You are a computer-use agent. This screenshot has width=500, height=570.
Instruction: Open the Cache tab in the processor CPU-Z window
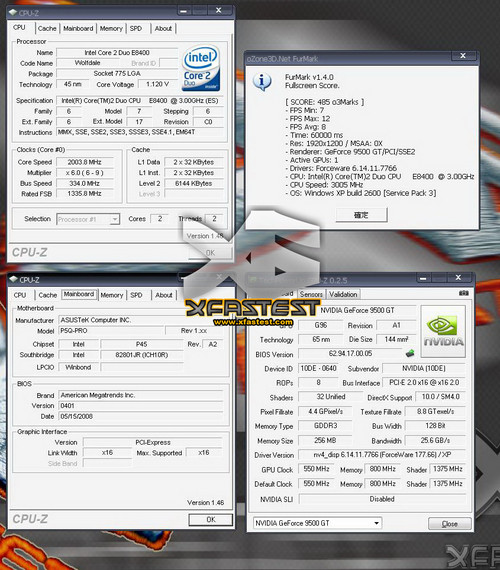pyautogui.click(x=47, y=28)
